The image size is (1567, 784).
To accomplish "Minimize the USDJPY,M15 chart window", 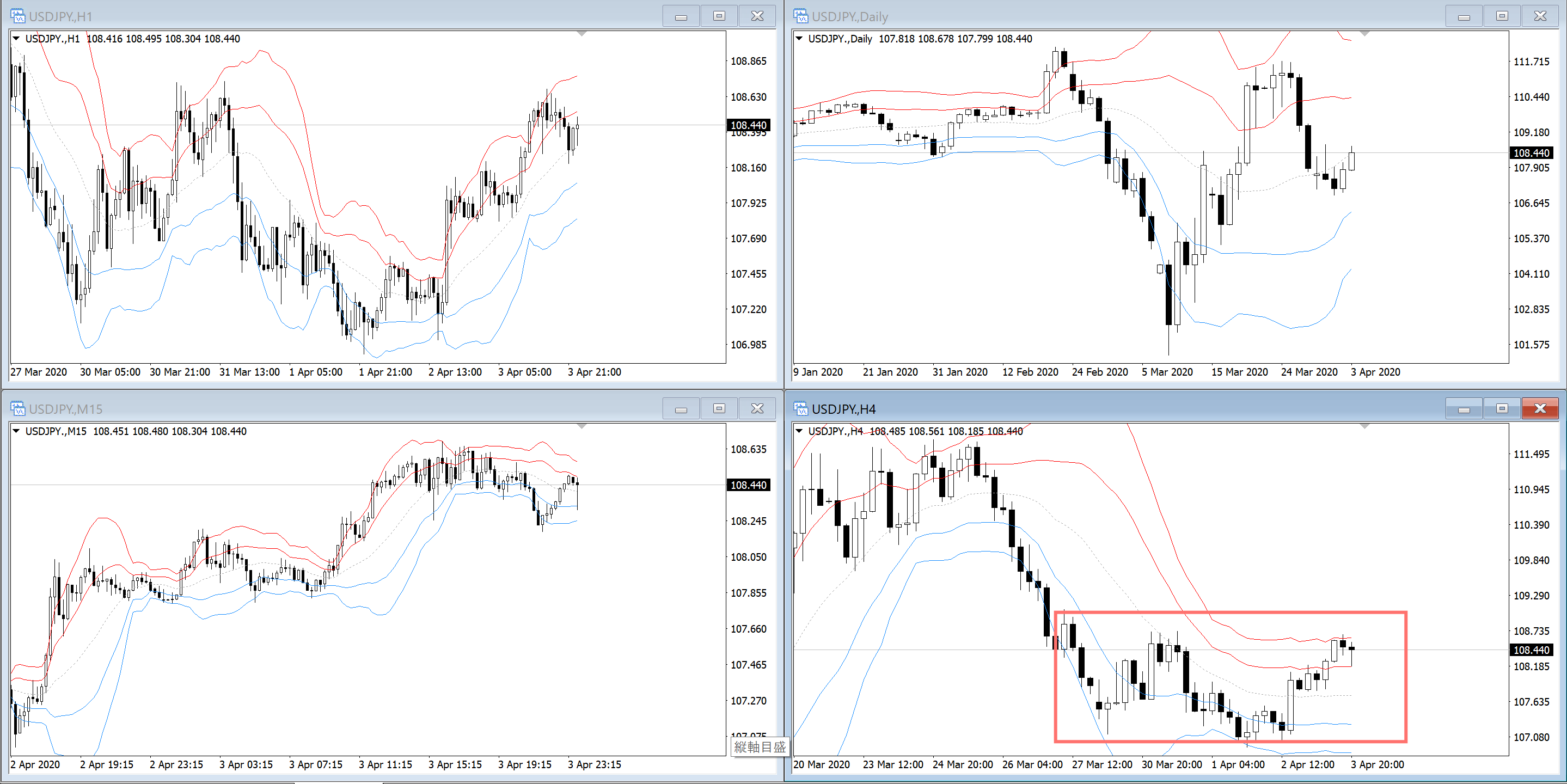I will pos(681,409).
